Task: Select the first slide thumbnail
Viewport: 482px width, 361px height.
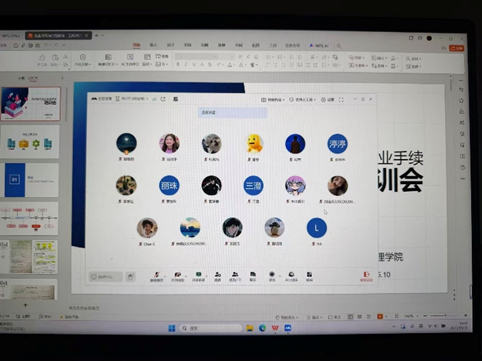Action: coord(31,104)
